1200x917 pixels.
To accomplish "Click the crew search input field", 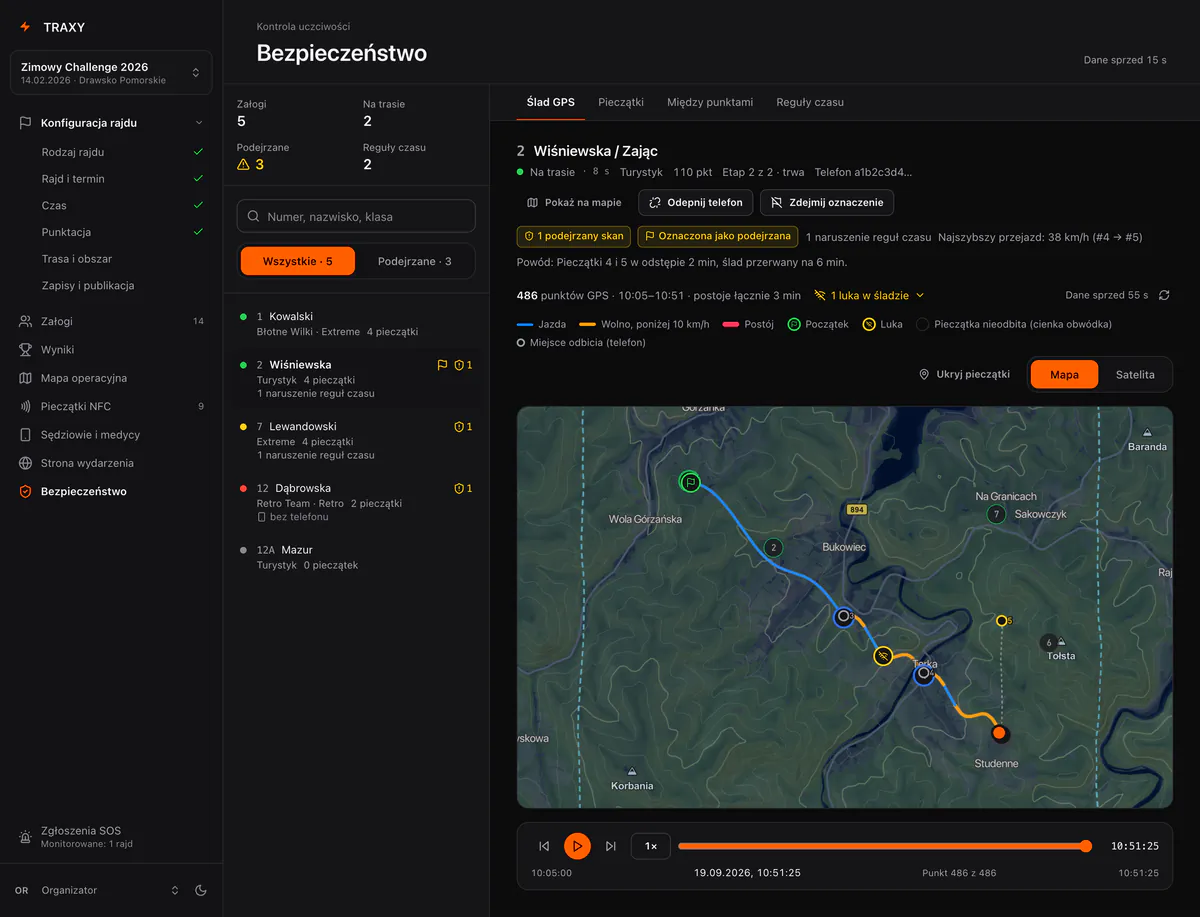I will pos(356,216).
